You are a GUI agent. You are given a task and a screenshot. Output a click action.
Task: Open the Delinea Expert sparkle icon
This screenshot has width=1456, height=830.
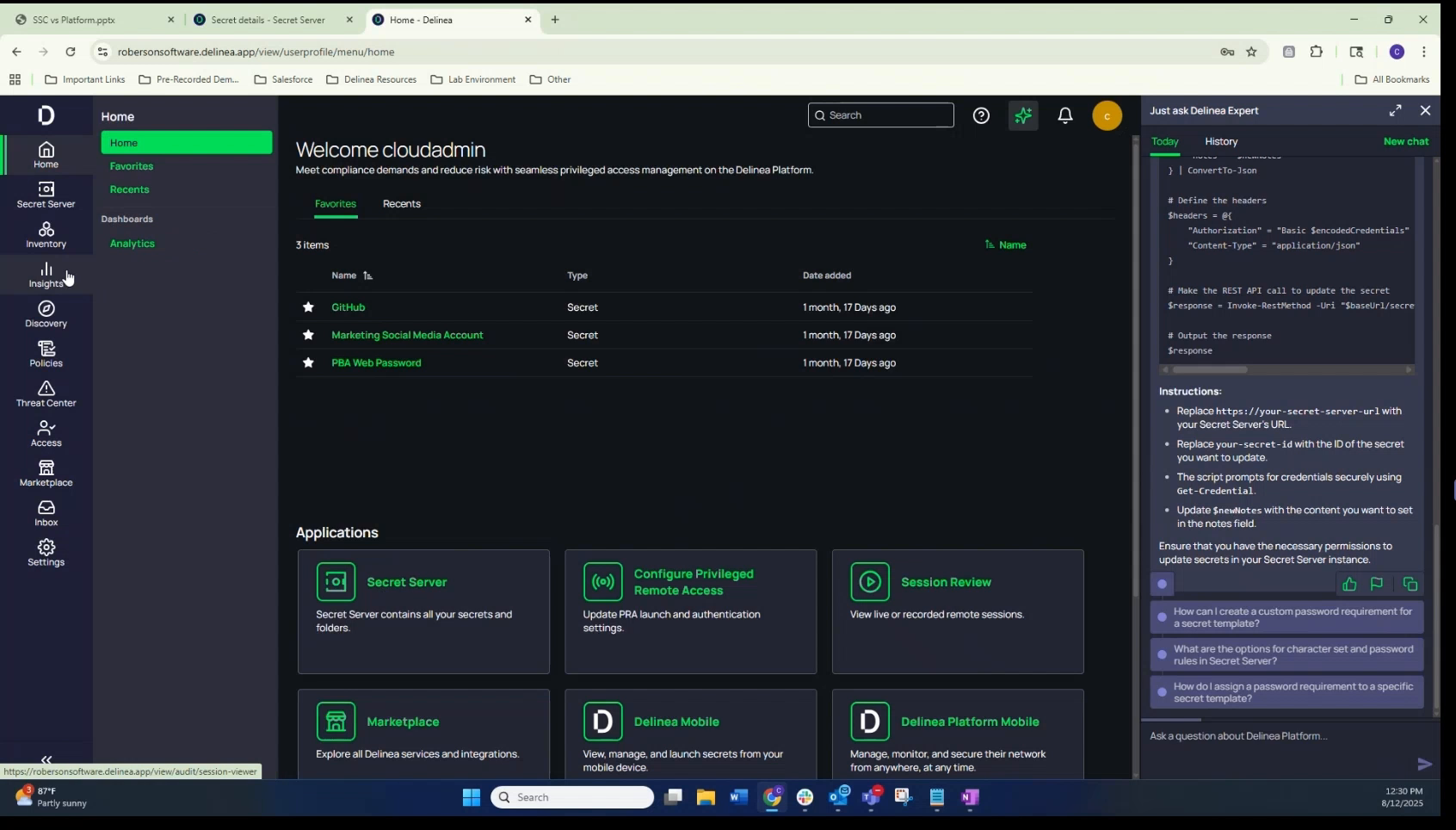pyautogui.click(x=1022, y=115)
